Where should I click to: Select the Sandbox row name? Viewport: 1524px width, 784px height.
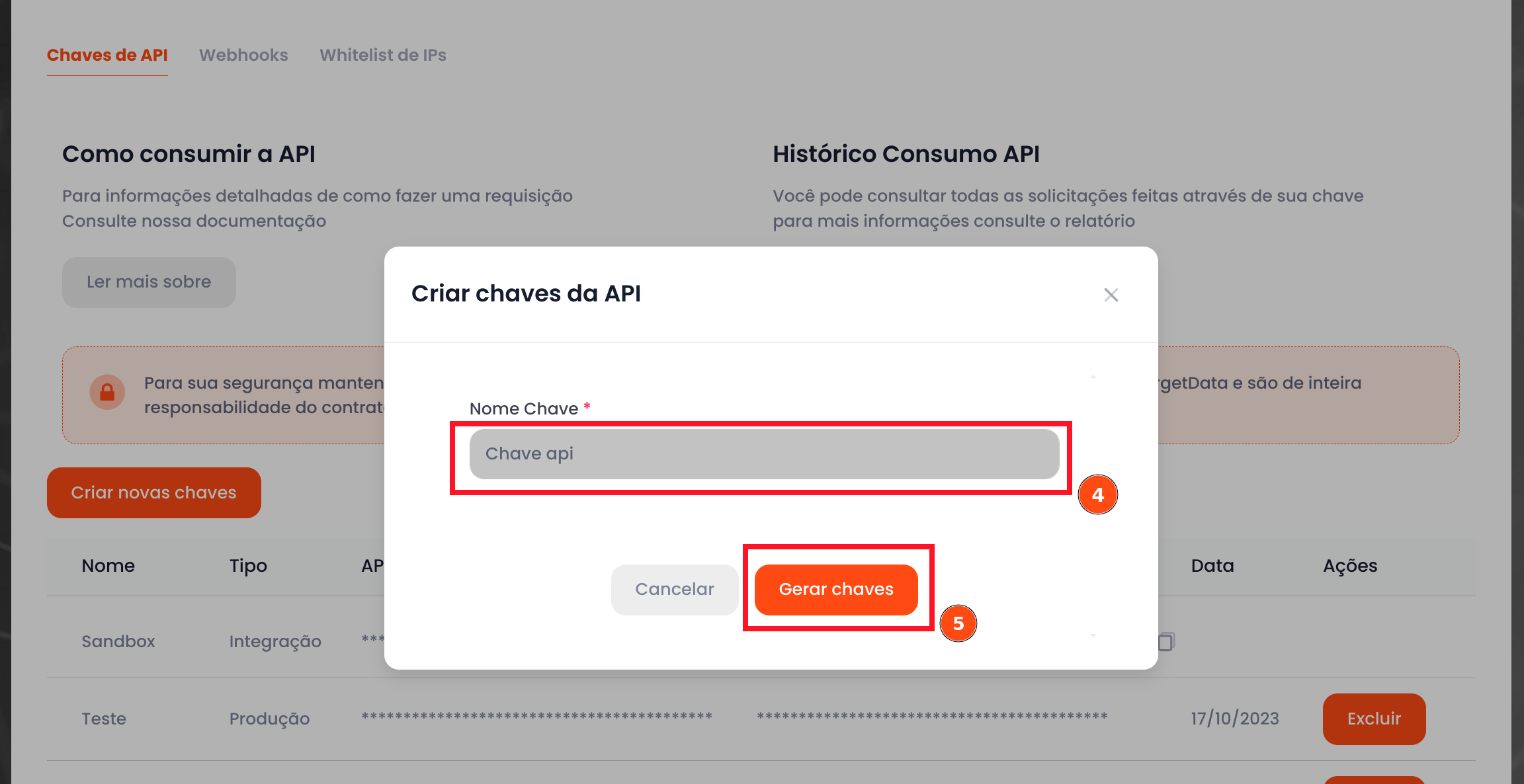point(118,641)
